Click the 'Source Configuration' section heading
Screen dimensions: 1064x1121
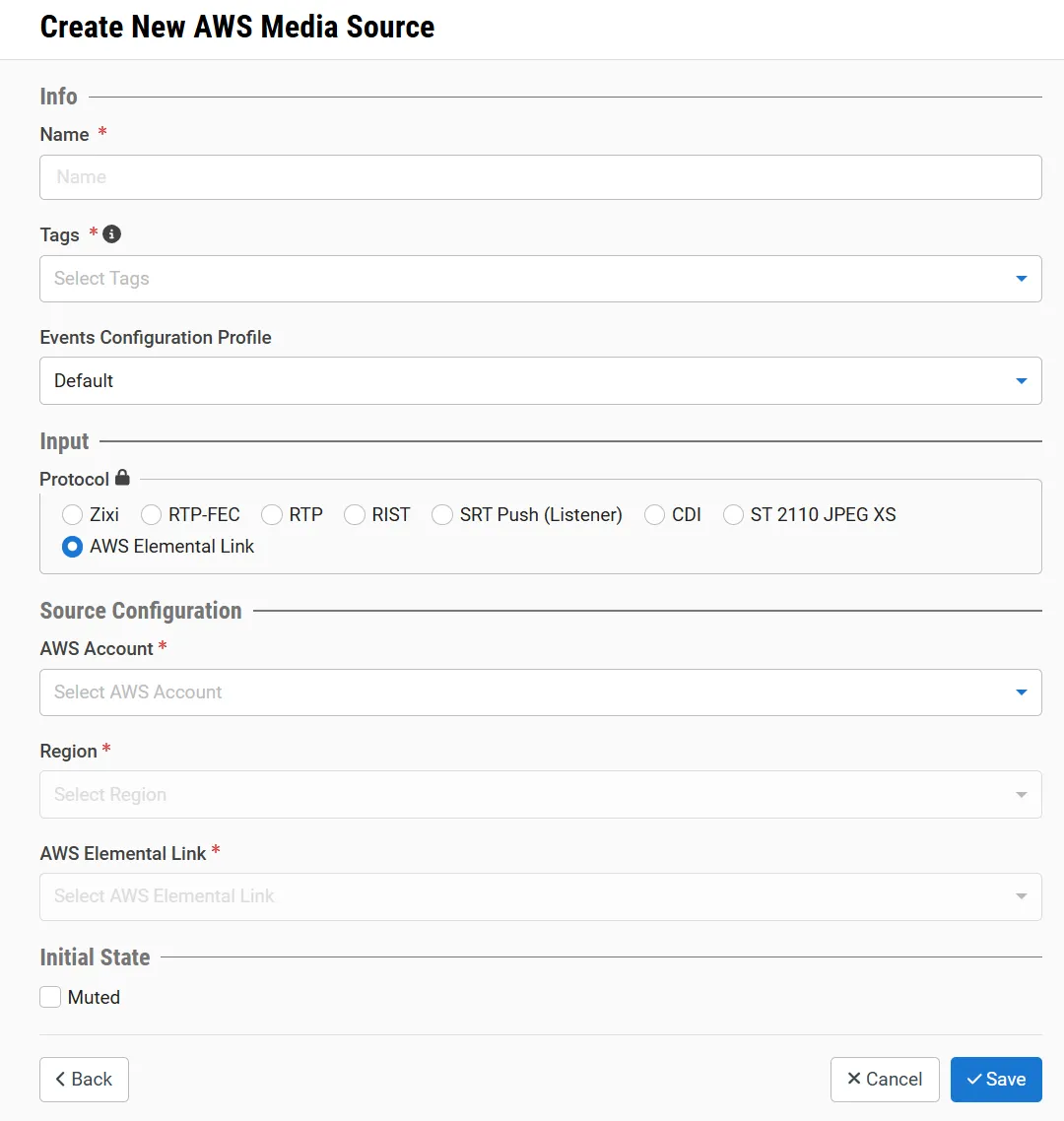tap(141, 611)
